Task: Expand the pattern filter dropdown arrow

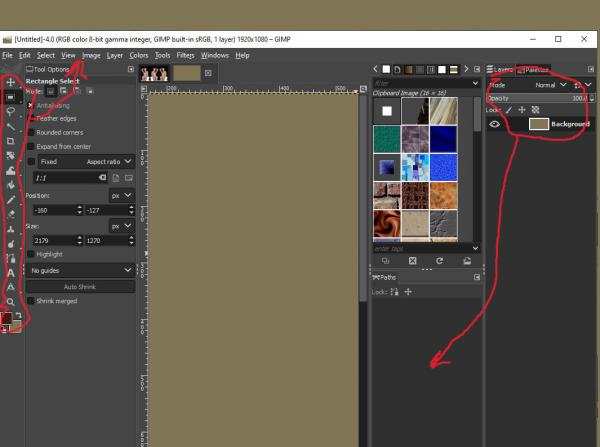Action: pyautogui.click(x=475, y=83)
